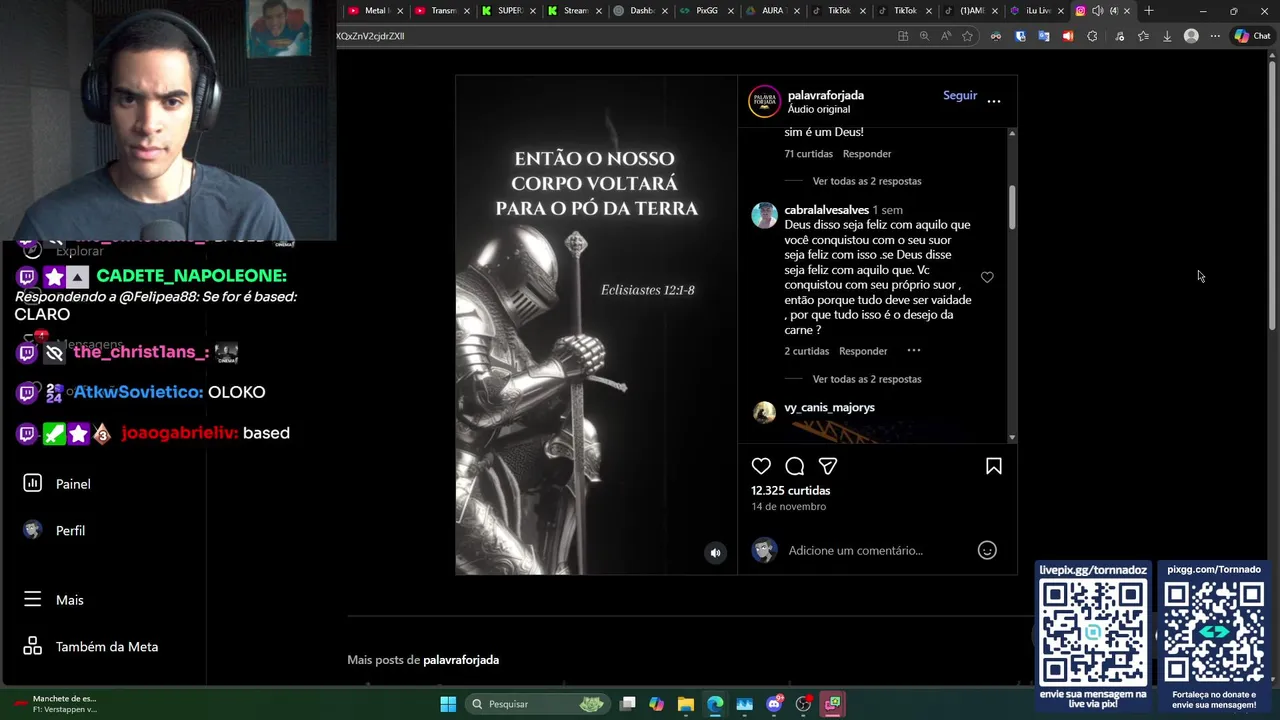Viewport: 1280px width, 720px height.
Task: Like the post with the heart icon
Action: [761, 466]
